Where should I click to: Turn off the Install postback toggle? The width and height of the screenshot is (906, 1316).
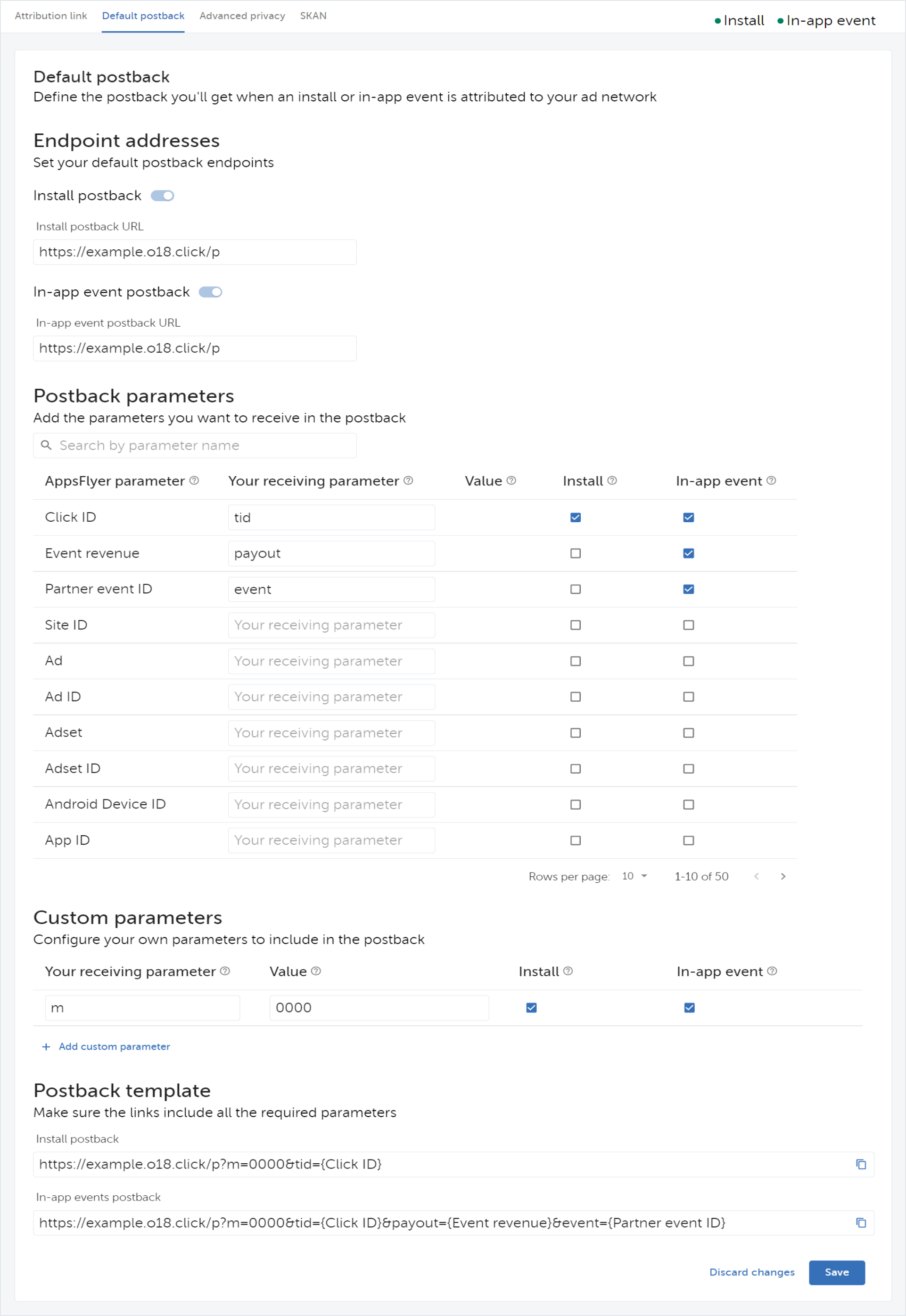[x=162, y=196]
